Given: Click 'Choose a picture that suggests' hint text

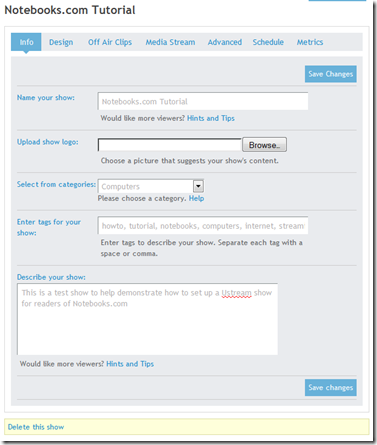Looking at the screenshot, I should coord(189,161).
